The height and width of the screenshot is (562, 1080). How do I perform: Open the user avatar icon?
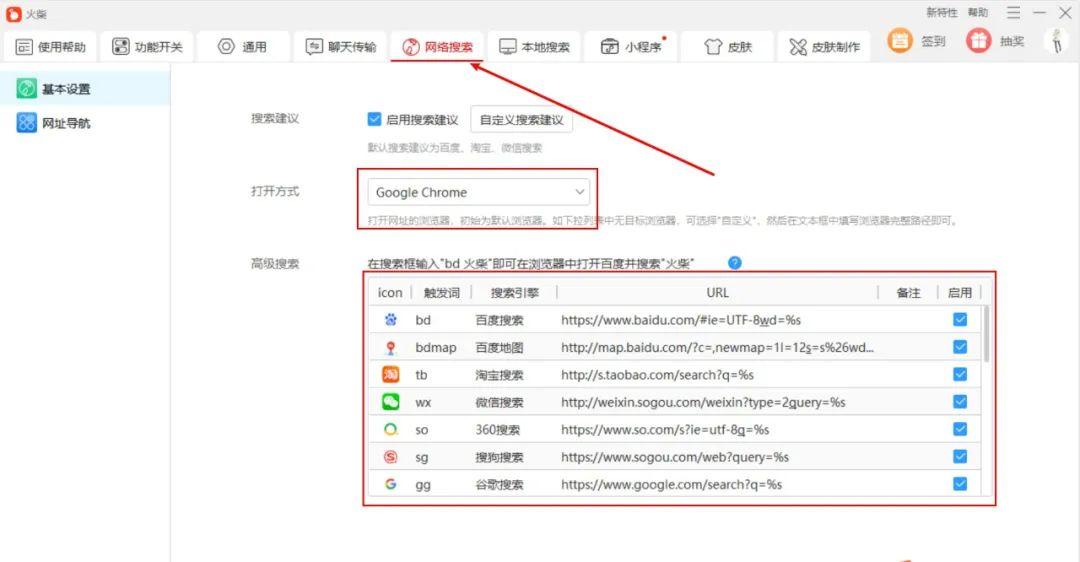click(1057, 41)
